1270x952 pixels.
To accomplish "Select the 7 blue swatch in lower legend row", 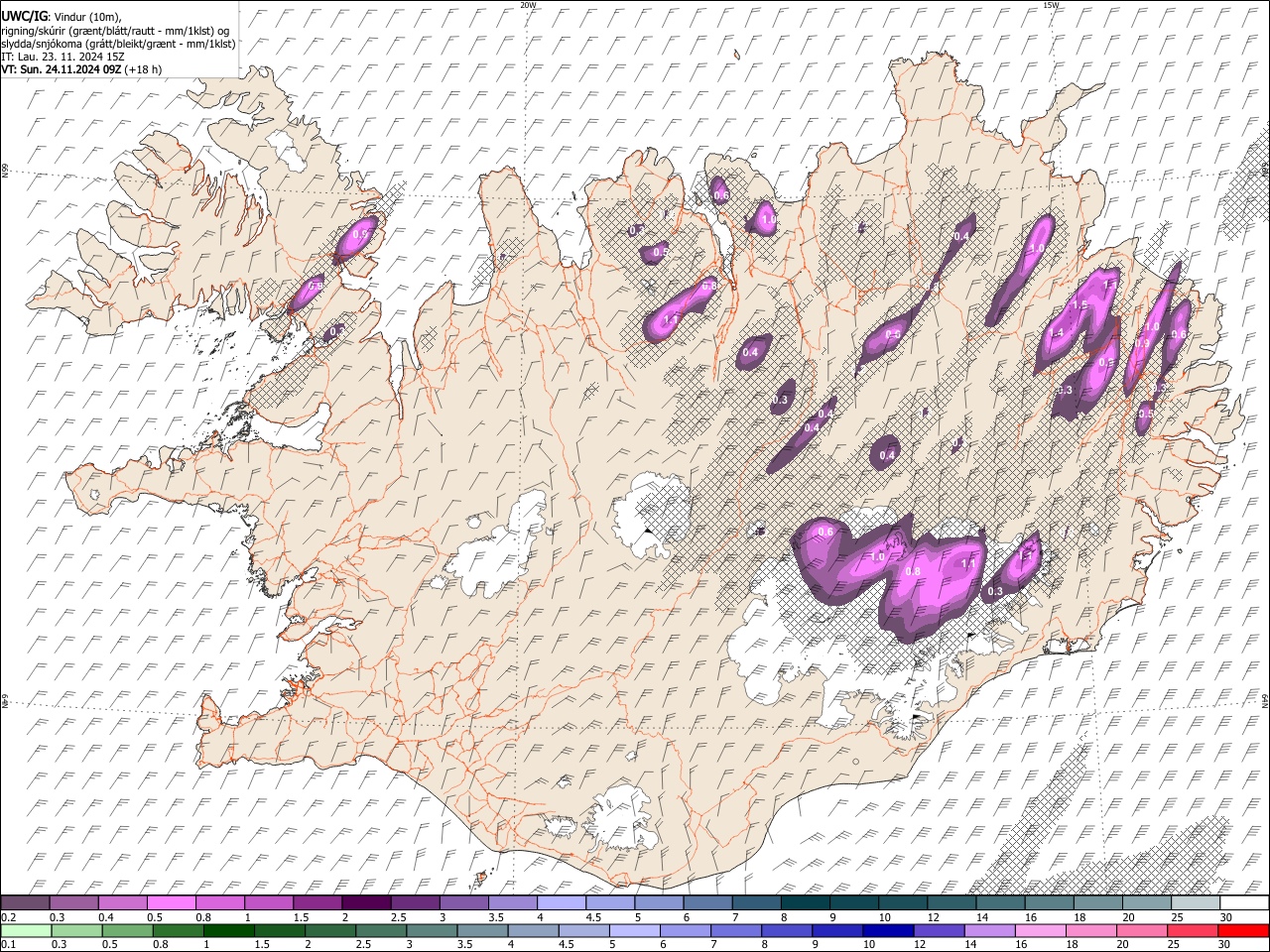I will (x=736, y=930).
